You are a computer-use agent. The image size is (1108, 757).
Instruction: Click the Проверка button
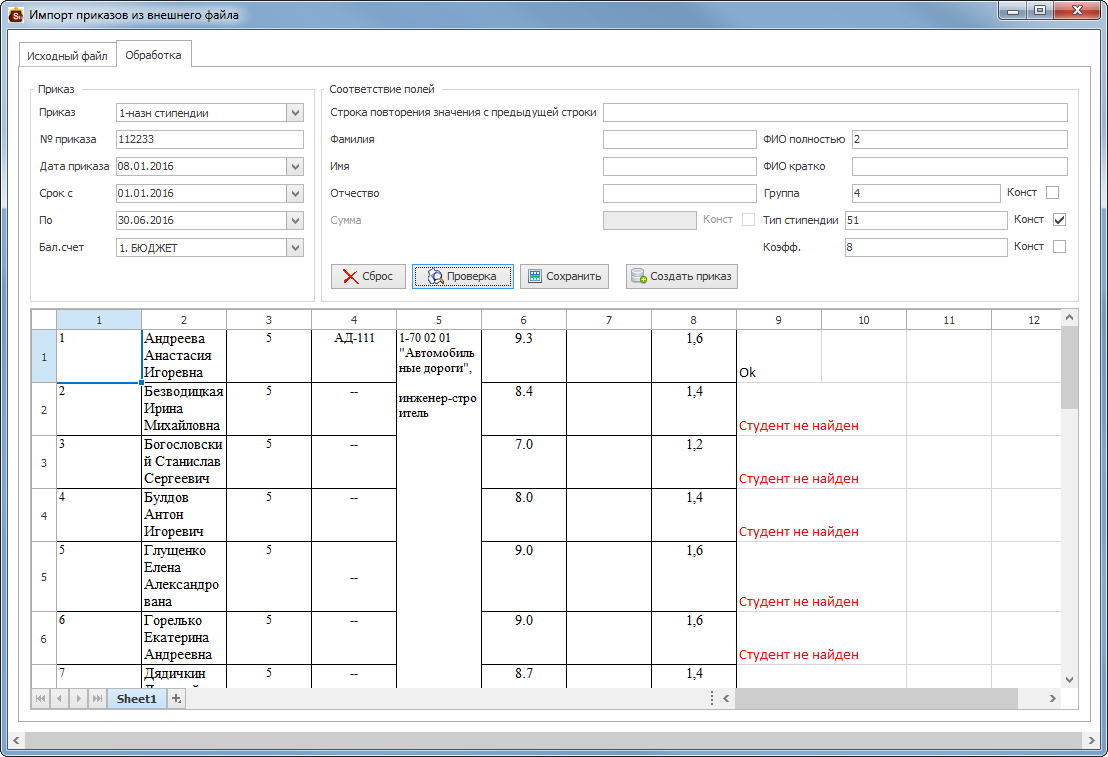click(463, 276)
